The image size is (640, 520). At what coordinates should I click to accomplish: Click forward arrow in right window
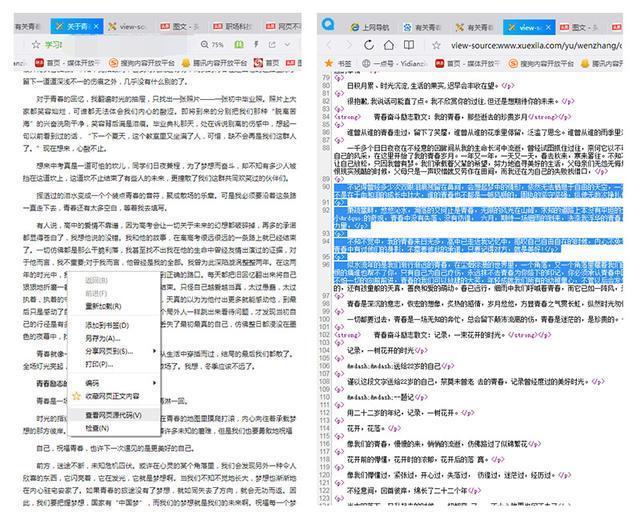click(349, 45)
